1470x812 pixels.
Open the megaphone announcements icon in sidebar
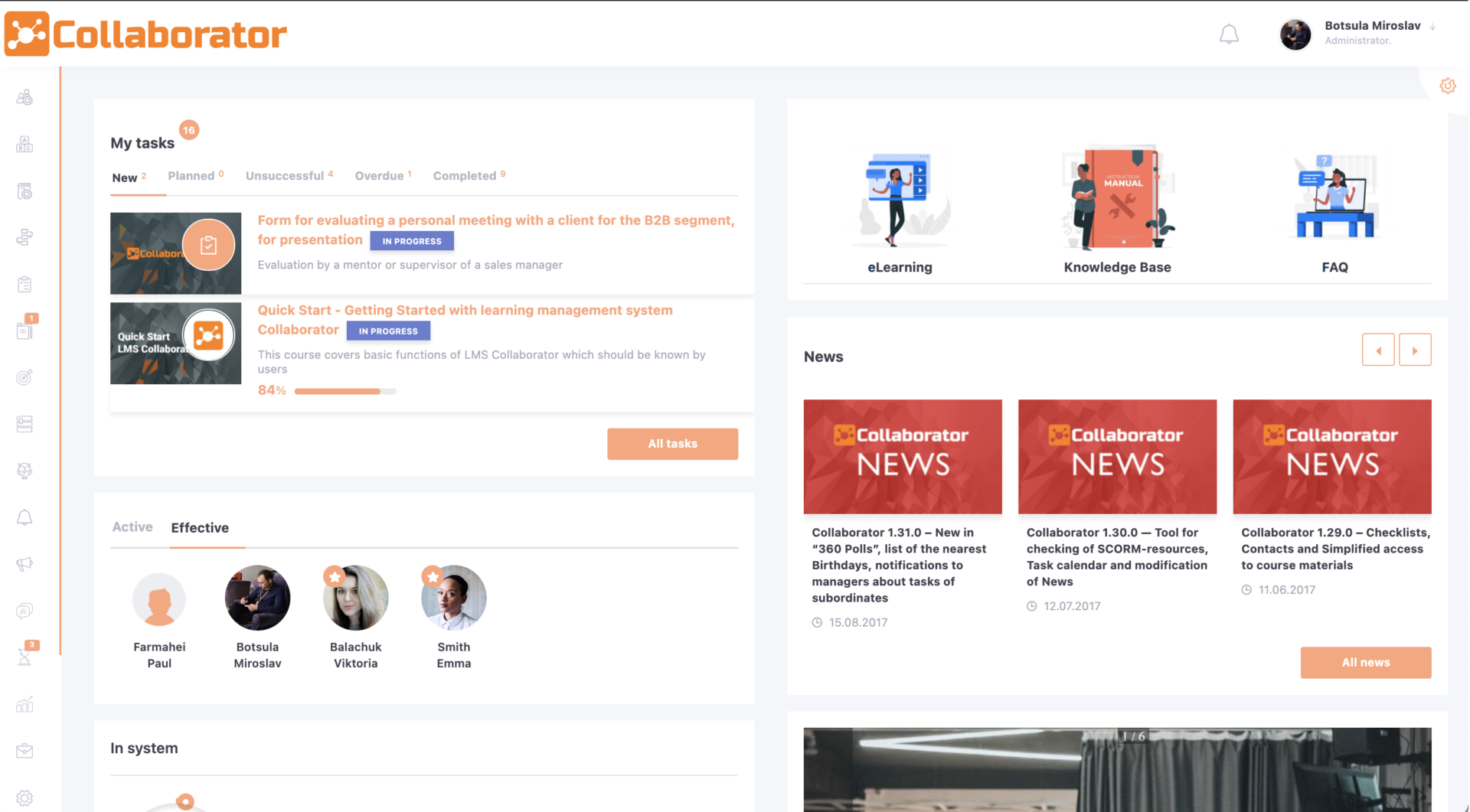24,564
